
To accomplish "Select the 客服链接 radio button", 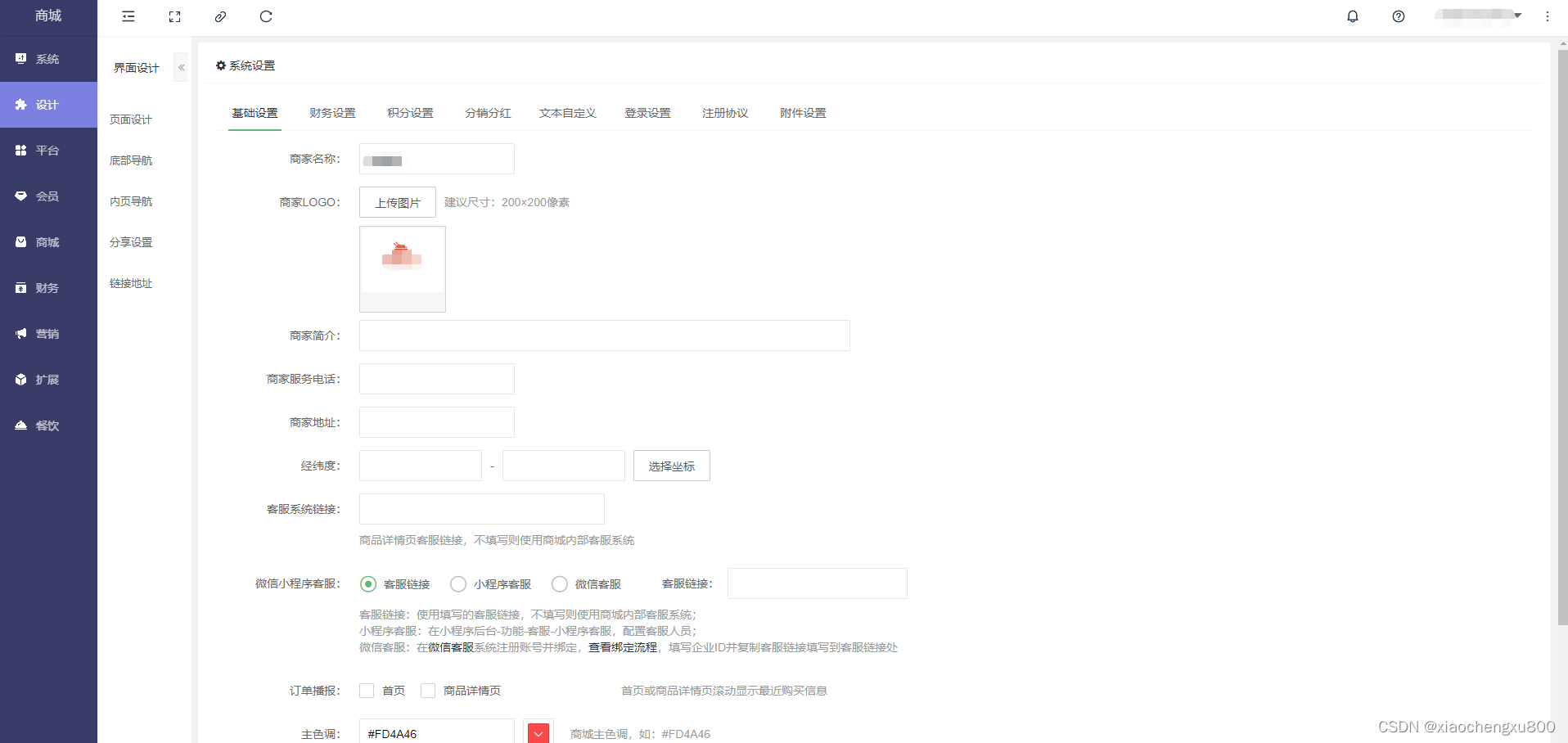I will 368,584.
